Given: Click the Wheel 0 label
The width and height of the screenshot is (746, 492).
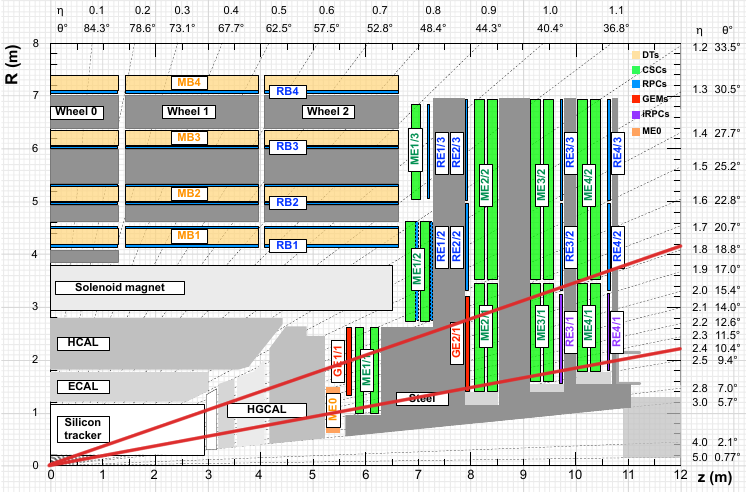Looking at the screenshot, I should (x=77, y=112).
